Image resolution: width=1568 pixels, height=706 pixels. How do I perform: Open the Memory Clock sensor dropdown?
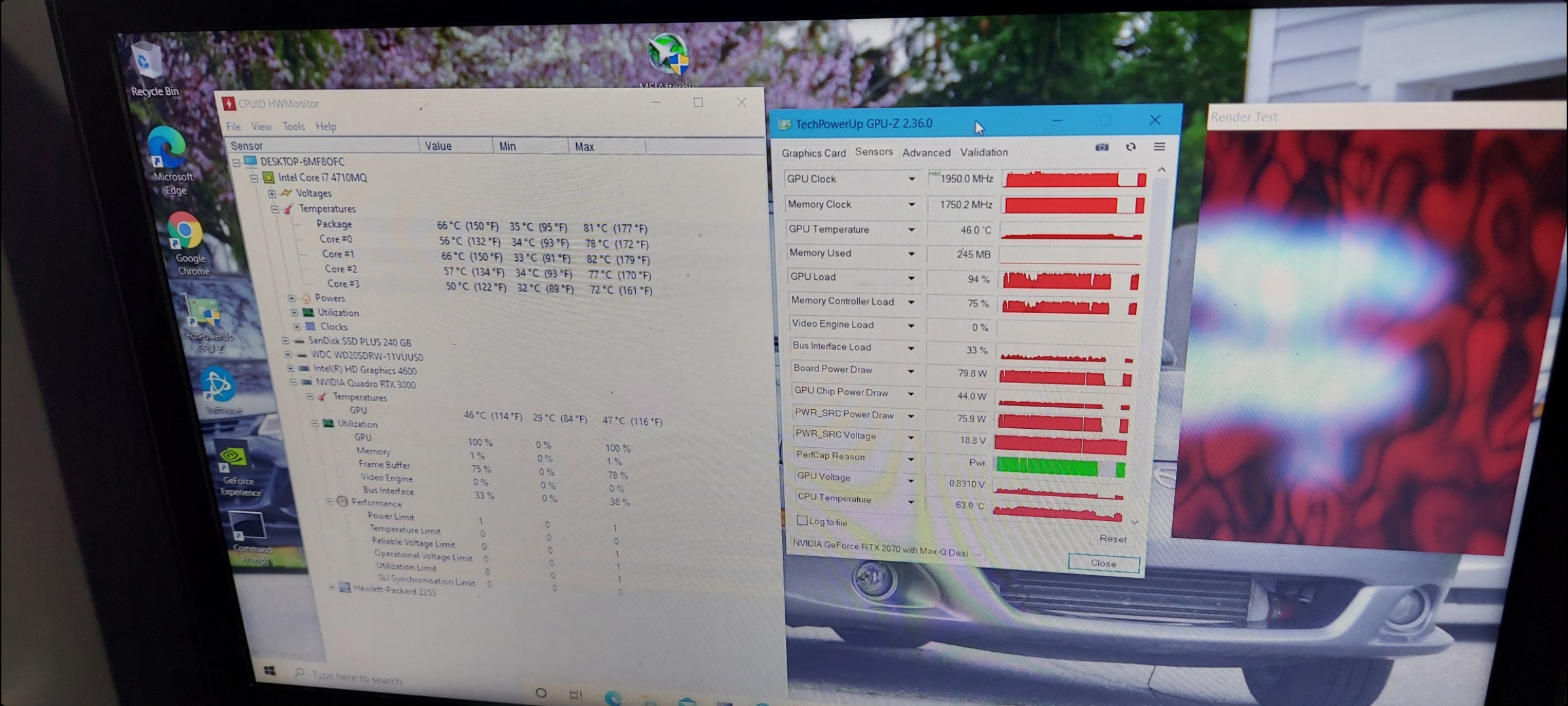[x=911, y=205]
